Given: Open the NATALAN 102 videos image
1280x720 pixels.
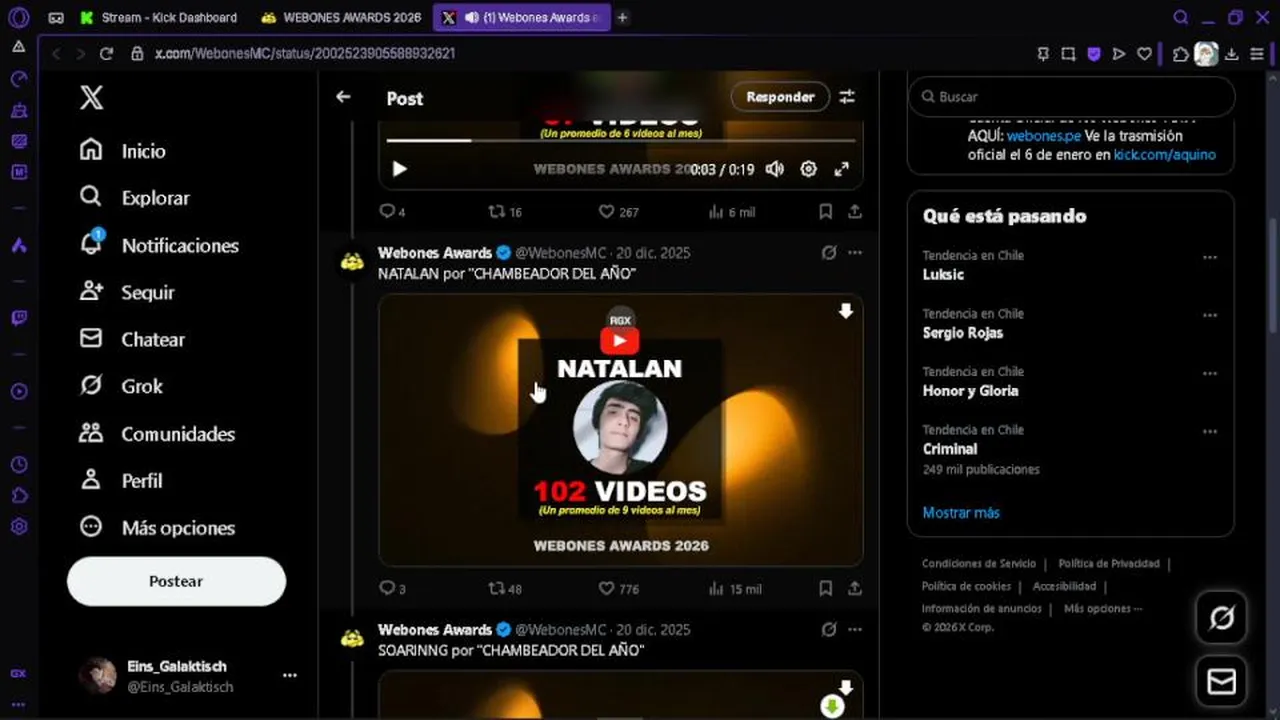Looking at the screenshot, I should point(620,430).
